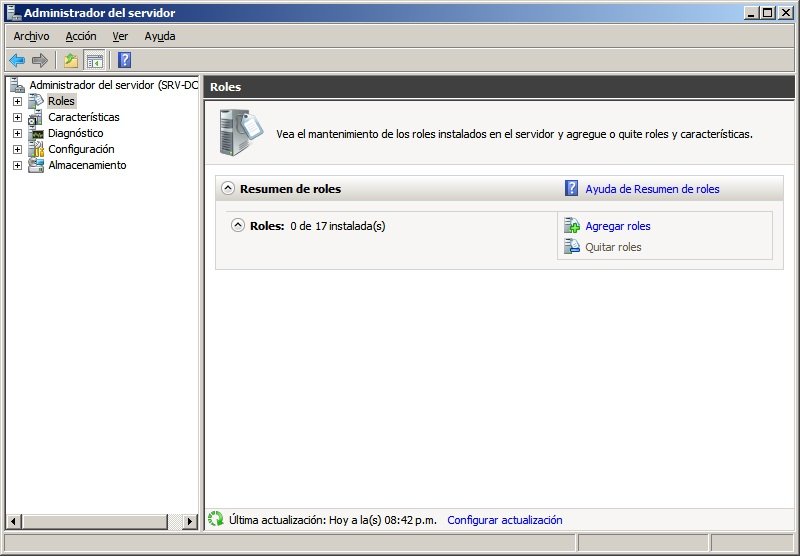The width and height of the screenshot is (800, 556).
Task: Click the dark 'Roles' pane header
Action: (x=499, y=87)
